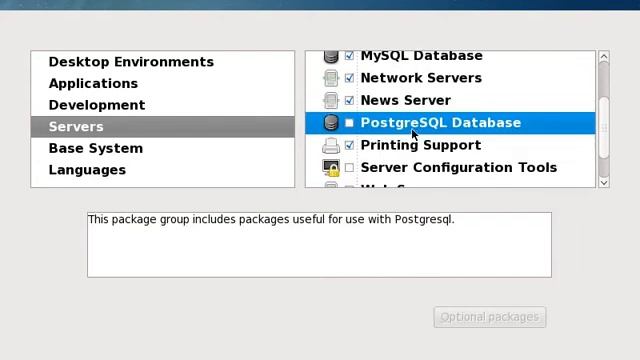Select the Servers category
This screenshot has width=640, height=360.
[x=162, y=127]
